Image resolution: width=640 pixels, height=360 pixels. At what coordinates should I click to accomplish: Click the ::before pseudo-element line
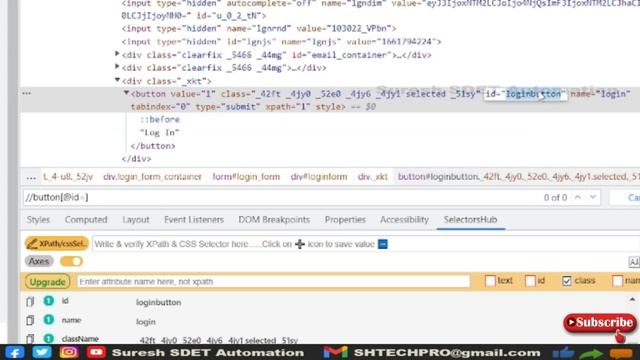tap(160, 120)
